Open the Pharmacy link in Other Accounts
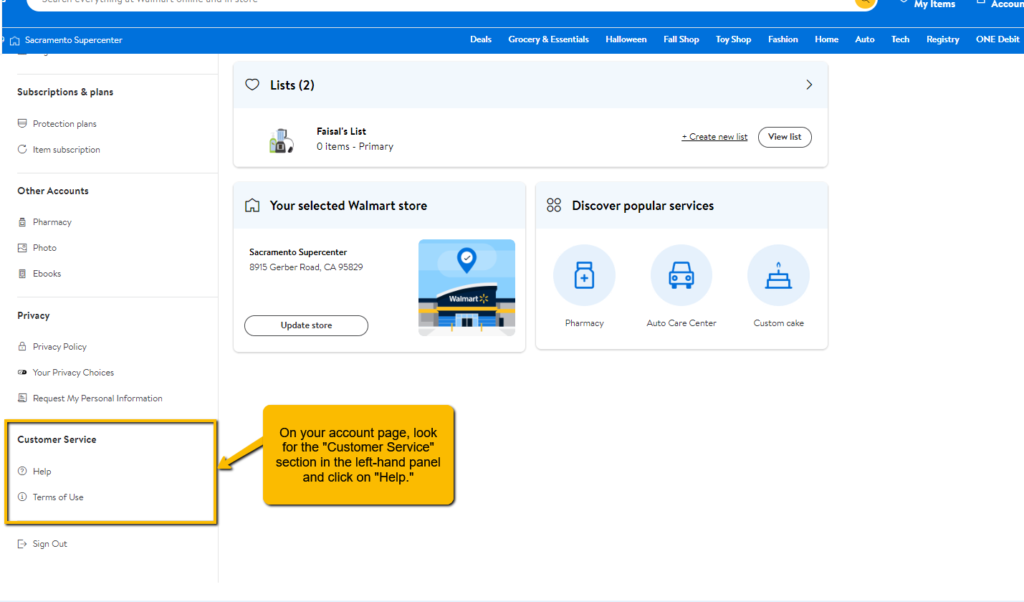This screenshot has height=602, width=1024. click(x=52, y=222)
